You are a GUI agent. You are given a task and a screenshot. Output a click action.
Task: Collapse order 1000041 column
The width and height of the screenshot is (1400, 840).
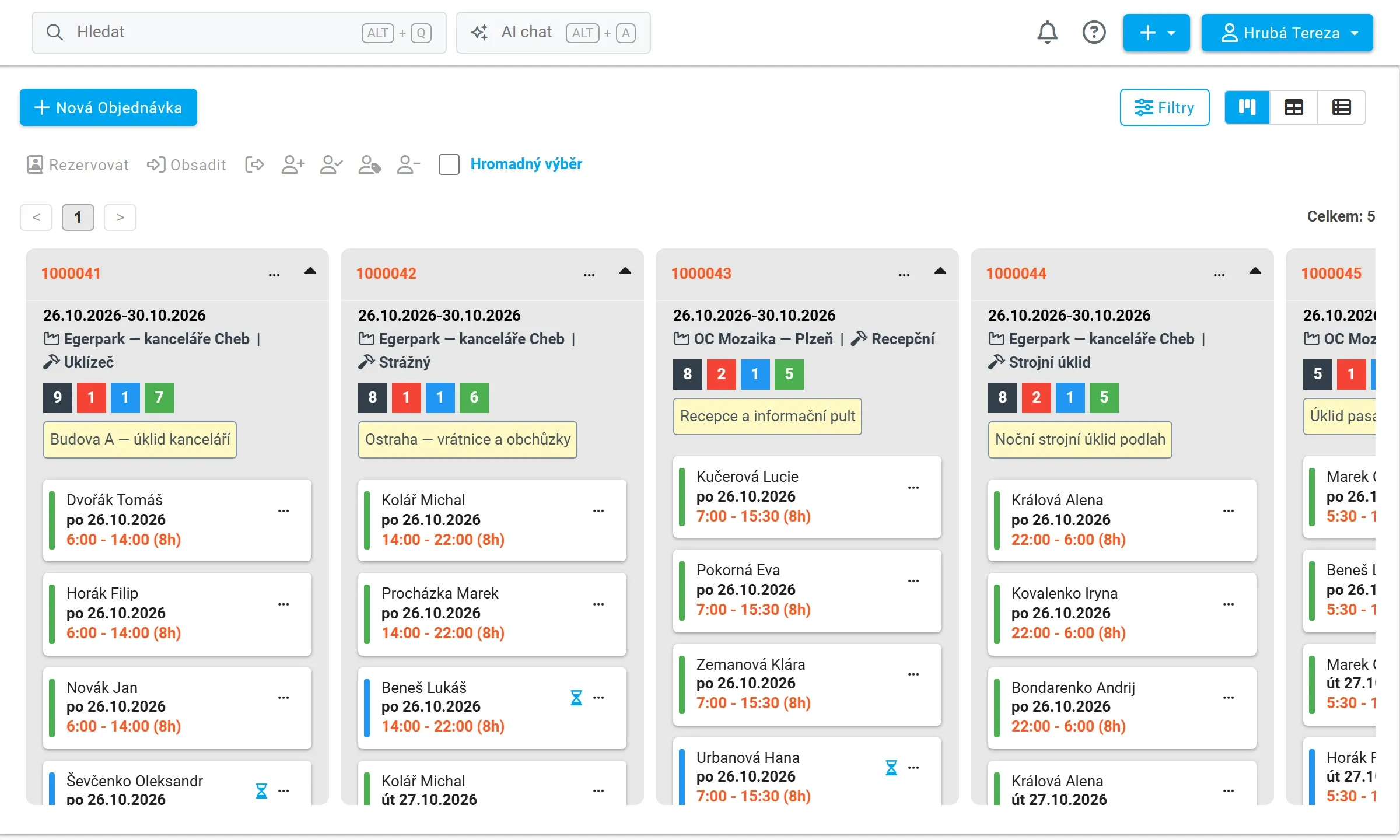click(310, 271)
